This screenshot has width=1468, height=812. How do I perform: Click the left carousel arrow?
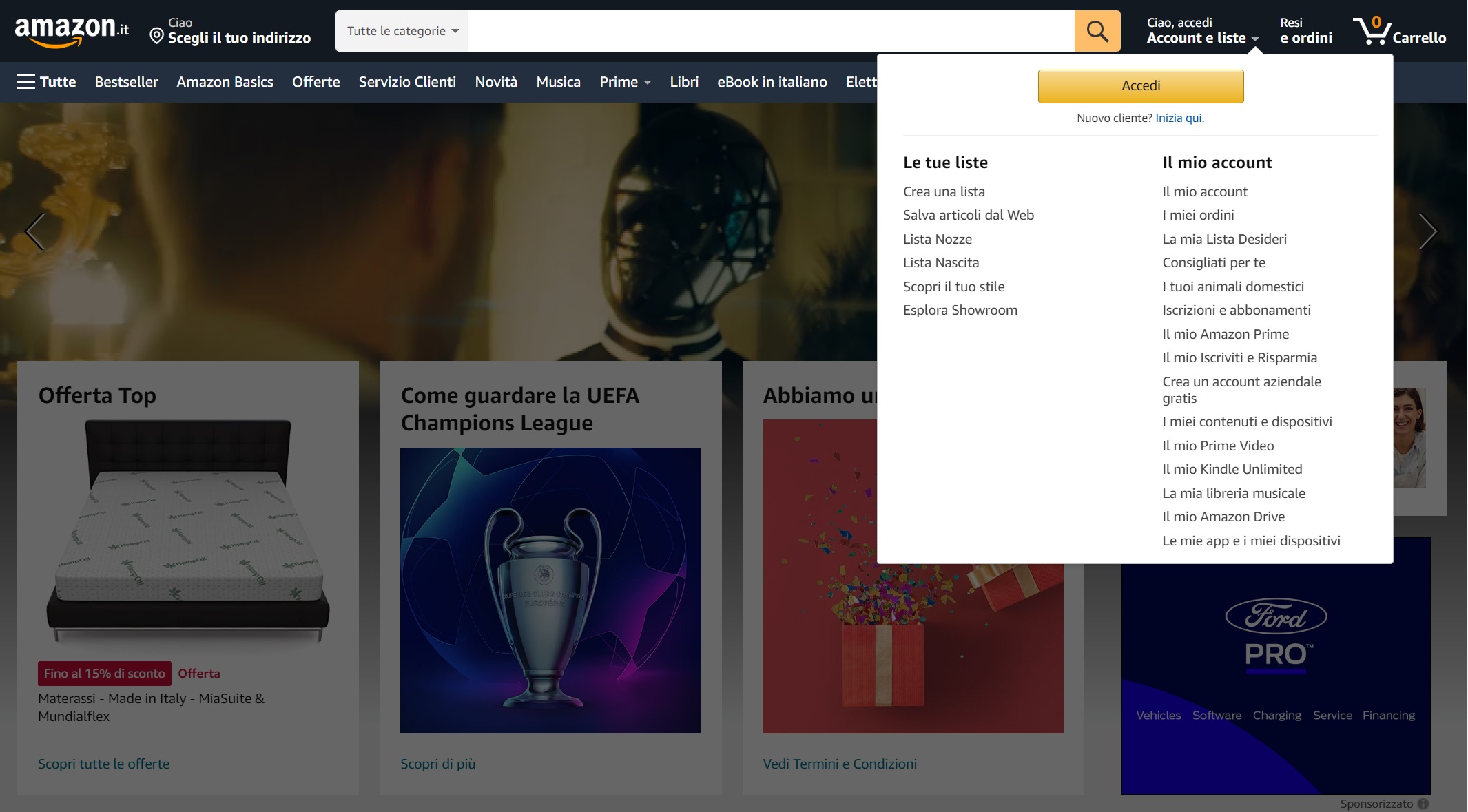pyautogui.click(x=34, y=231)
